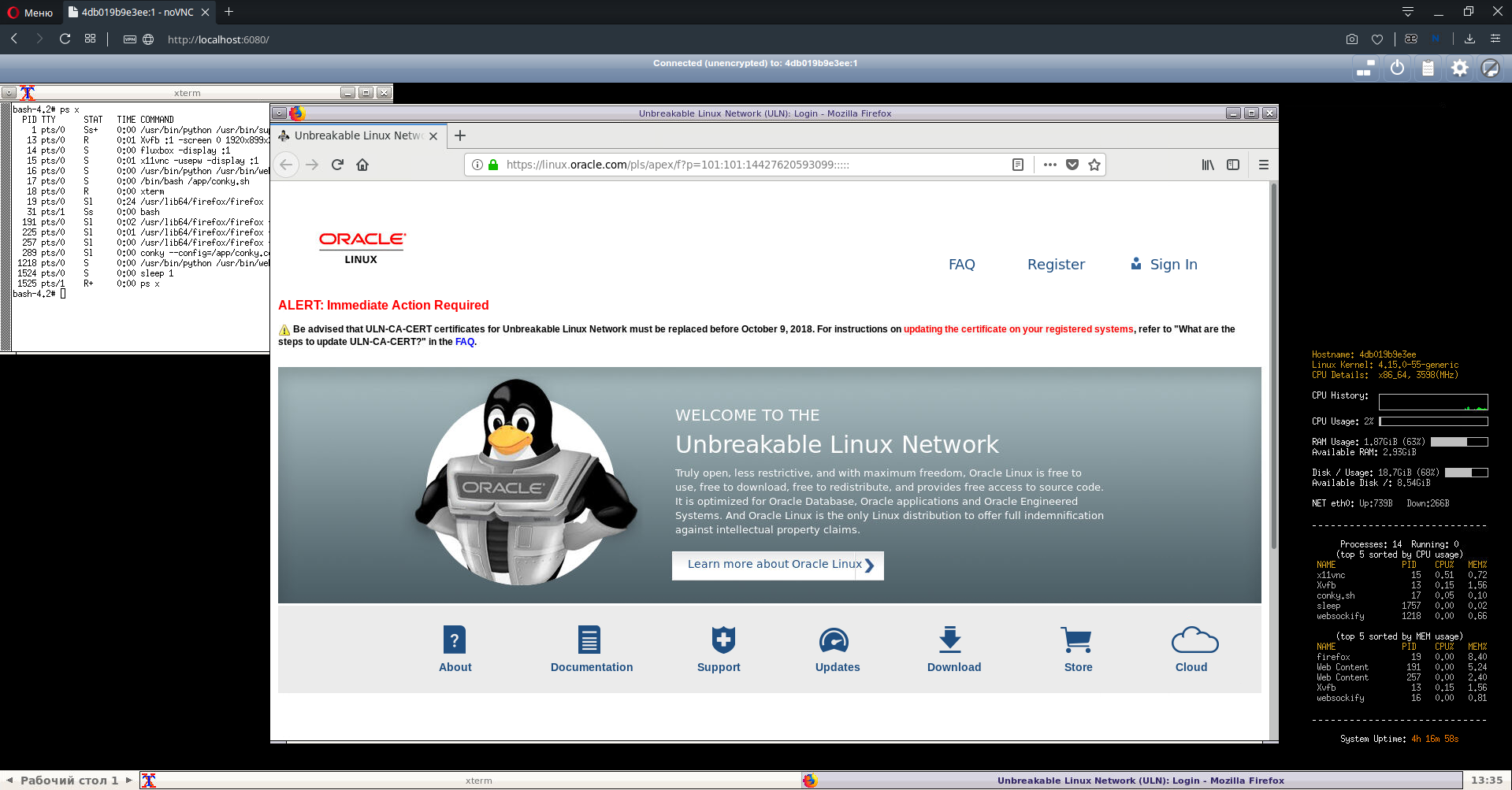The height and width of the screenshot is (790, 1512).
Task: Go to Firefox home page
Action: [362, 165]
